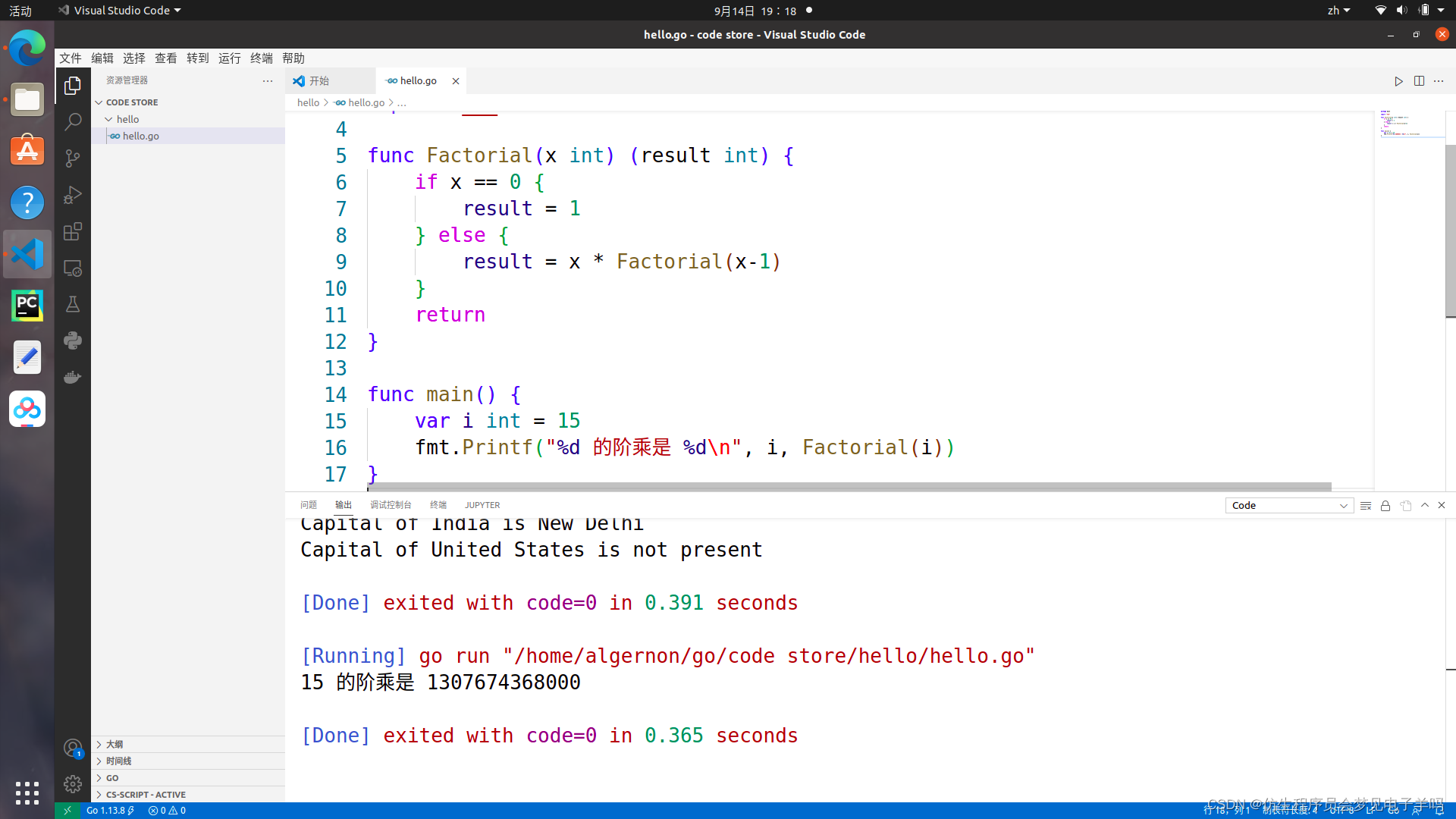
Task: Expand the 大纲 outline section
Action: (188, 745)
